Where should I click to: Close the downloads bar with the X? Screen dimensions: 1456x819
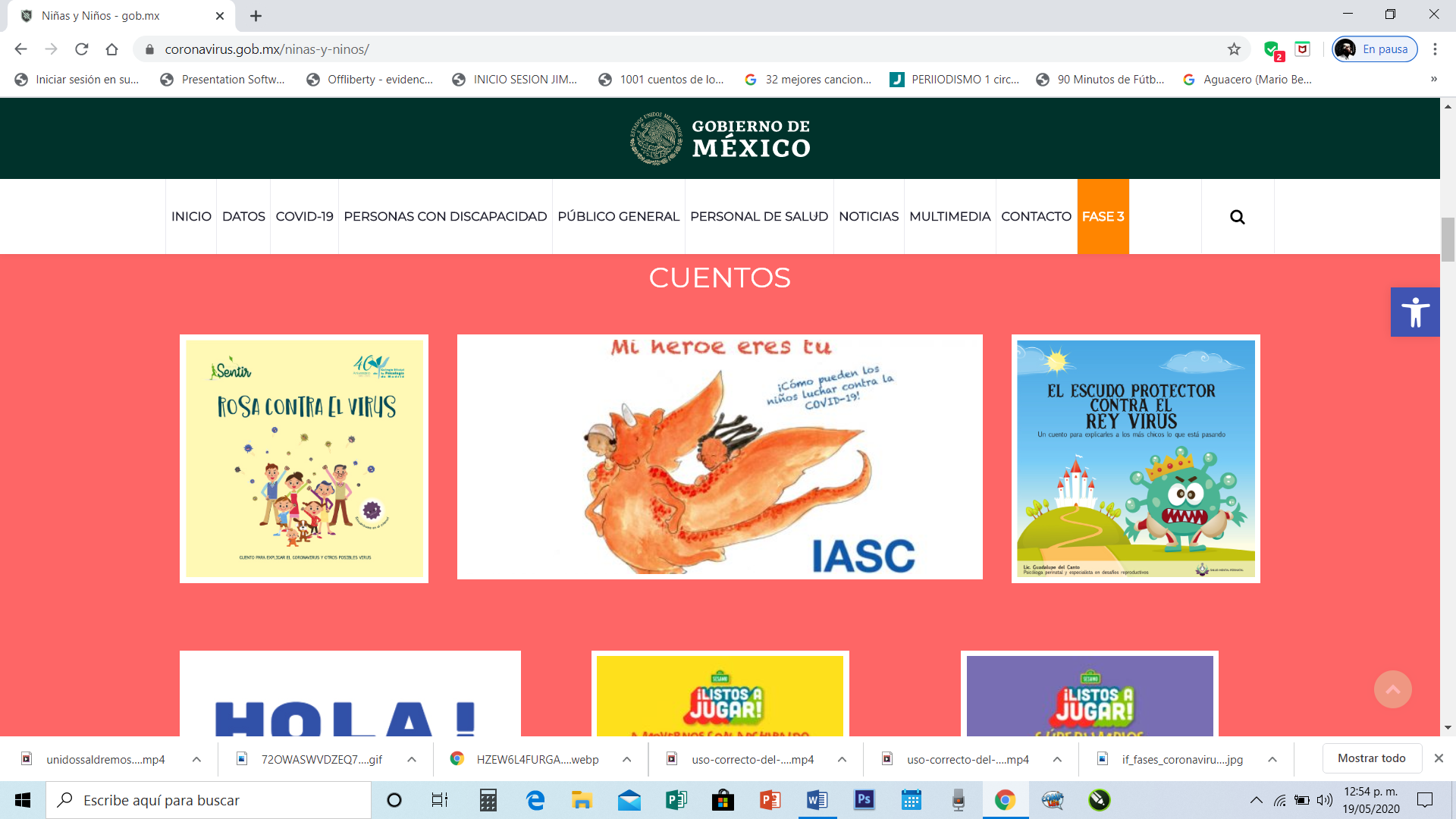pos(1438,758)
